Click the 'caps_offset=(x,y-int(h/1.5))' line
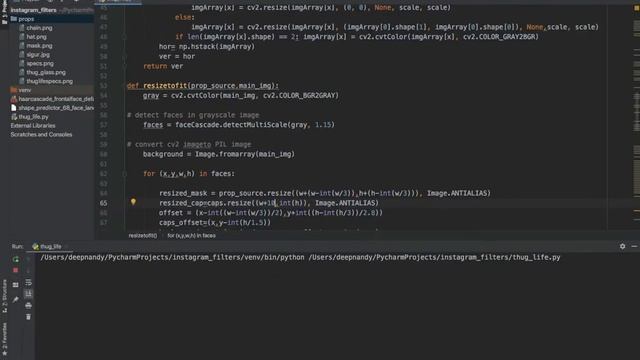Image resolution: width=640 pixels, height=360 pixels. pos(215,222)
